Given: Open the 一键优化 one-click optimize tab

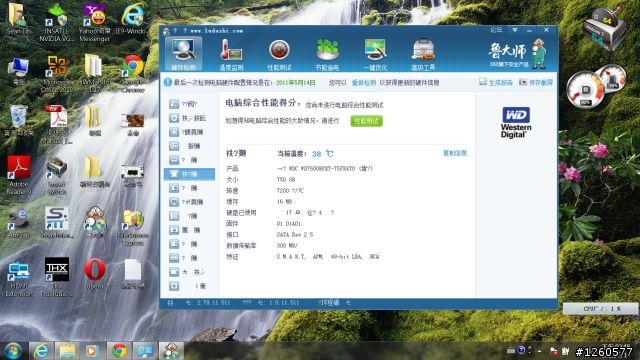Looking at the screenshot, I should coord(375,55).
